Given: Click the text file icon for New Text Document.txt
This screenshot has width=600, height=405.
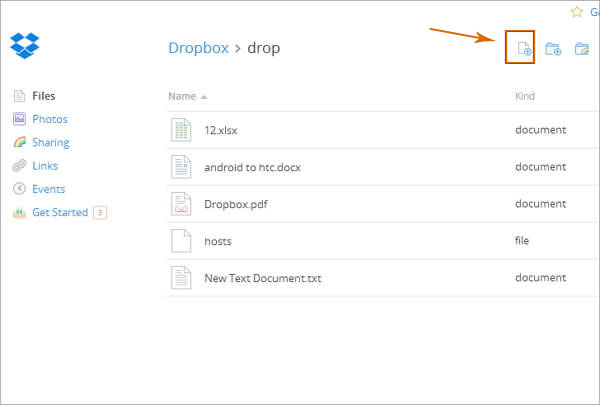Looking at the screenshot, I should [x=181, y=278].
